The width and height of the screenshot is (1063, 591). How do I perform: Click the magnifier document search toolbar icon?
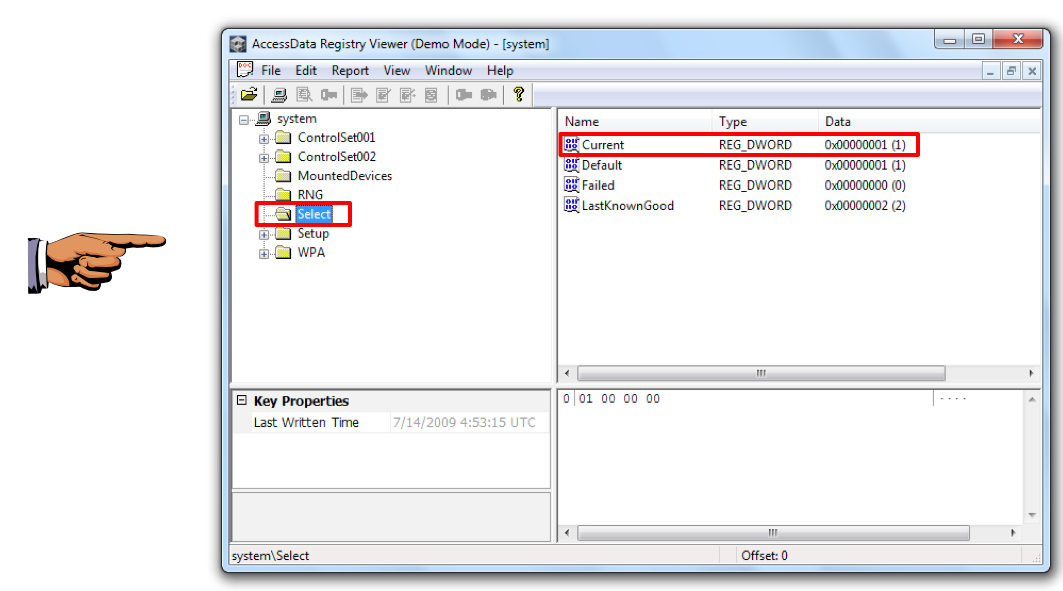[304, 95]
